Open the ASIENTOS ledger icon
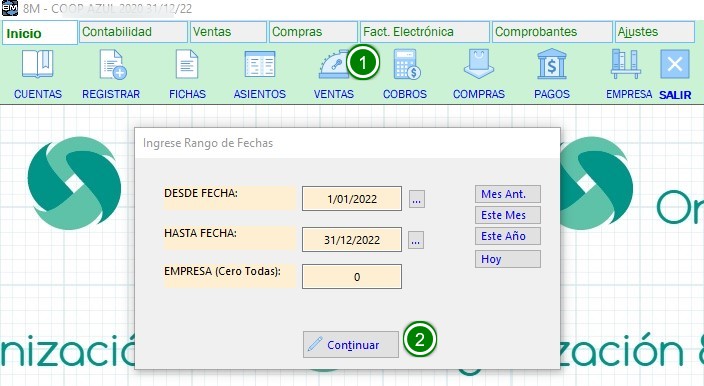Image resolution: width=704 pixels, height=386 pixels. click(x=260, y=64)
